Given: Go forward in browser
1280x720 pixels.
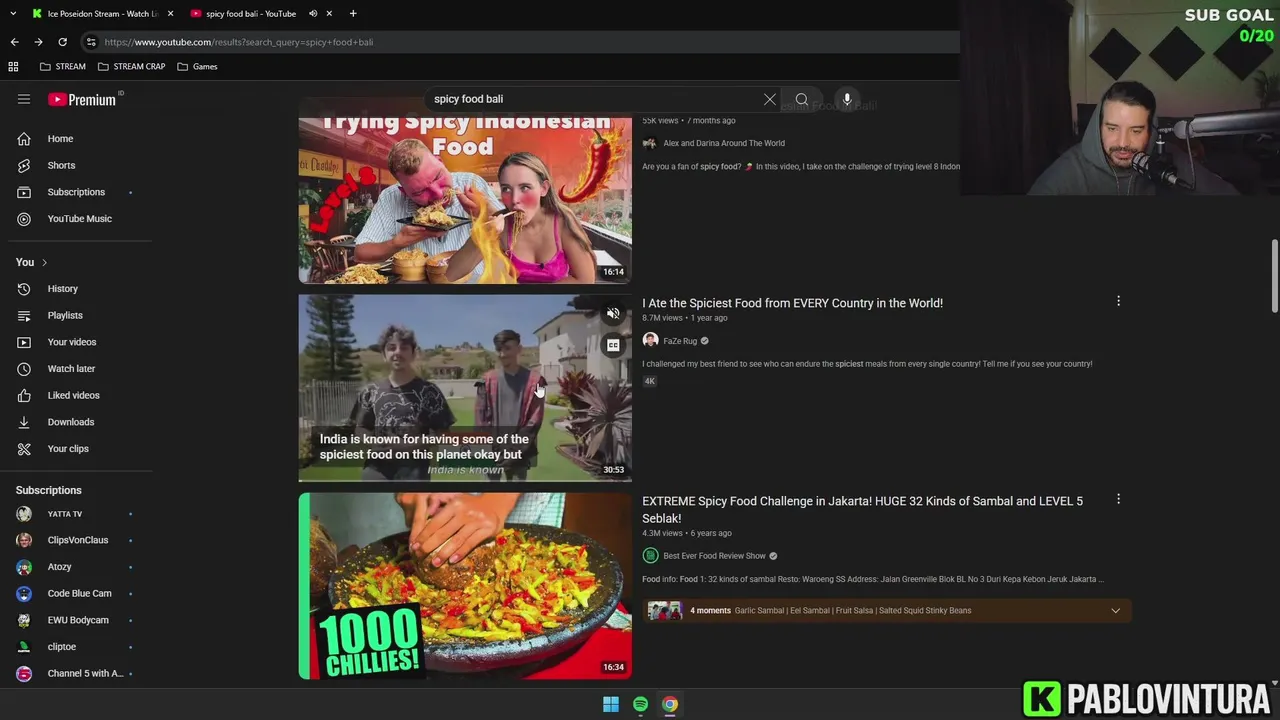Looking at the screenshot, I should (x=38, y=42).
